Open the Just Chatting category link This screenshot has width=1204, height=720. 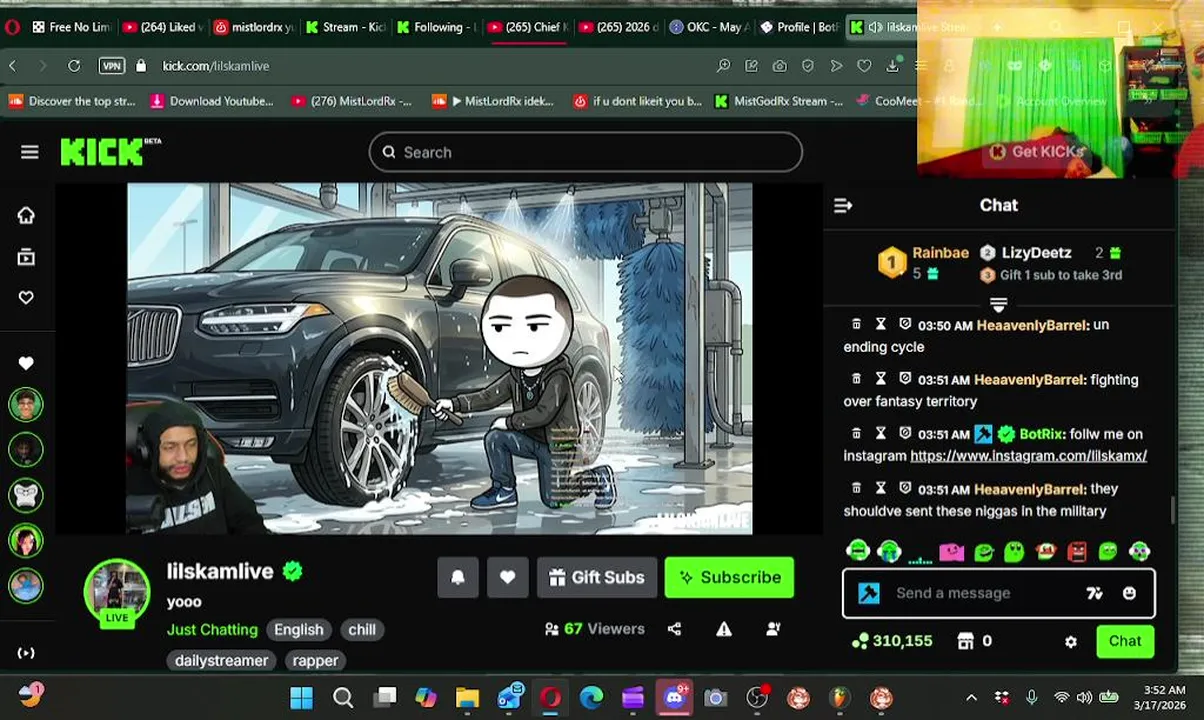212,629
